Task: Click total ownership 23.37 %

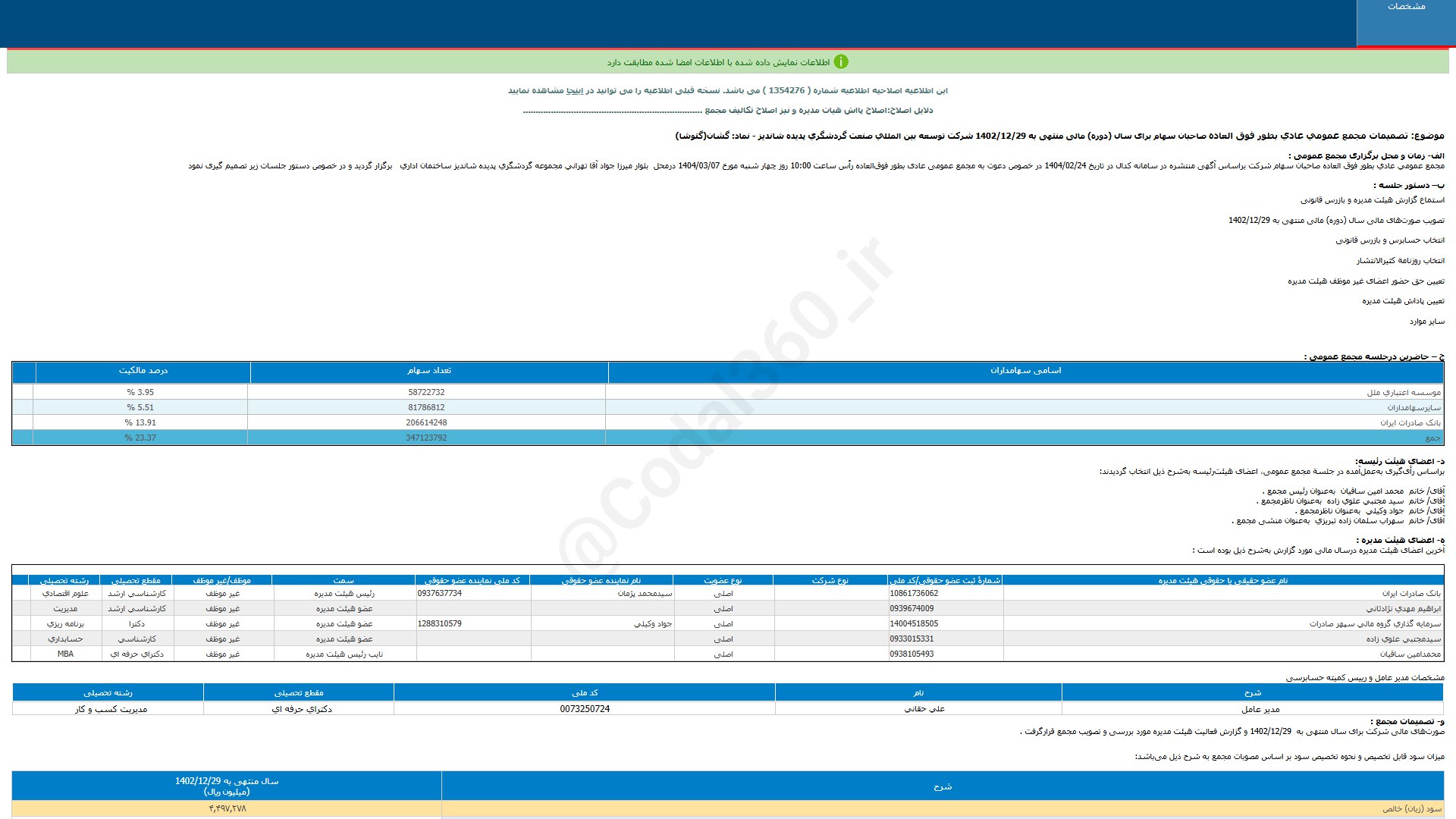Action: 140,438
